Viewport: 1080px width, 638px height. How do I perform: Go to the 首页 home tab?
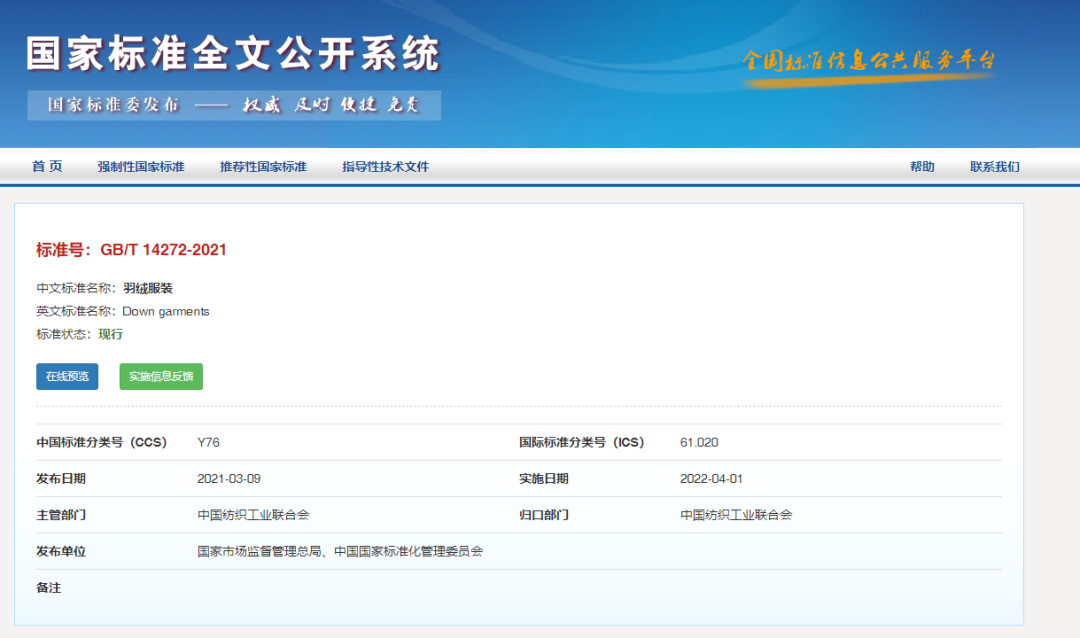(x=47, y=166)
